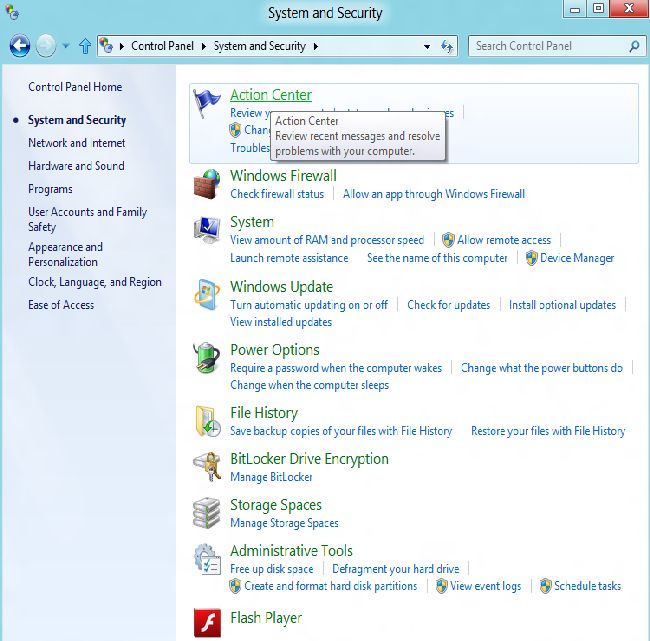This screenshot has width=650, height=641.
Task: Click Restore your files with File History
Action: (x=548, y=431)
